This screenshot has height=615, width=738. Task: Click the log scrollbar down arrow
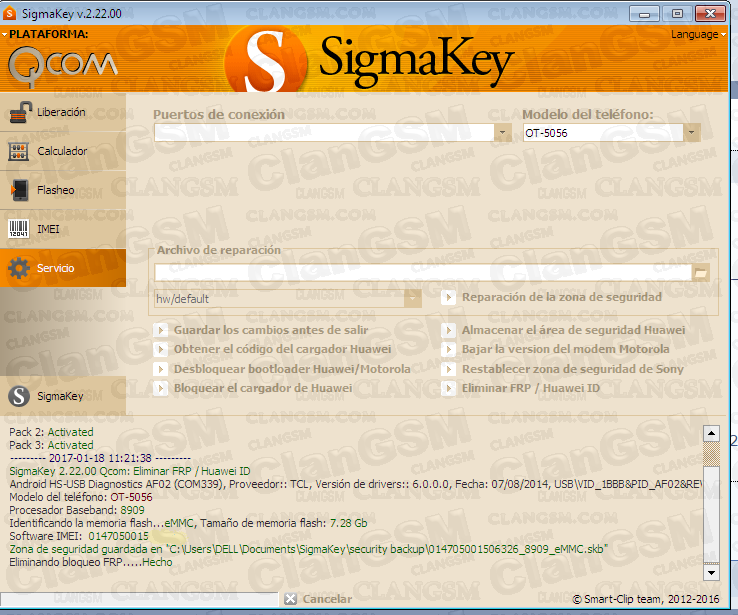[711, 573]
